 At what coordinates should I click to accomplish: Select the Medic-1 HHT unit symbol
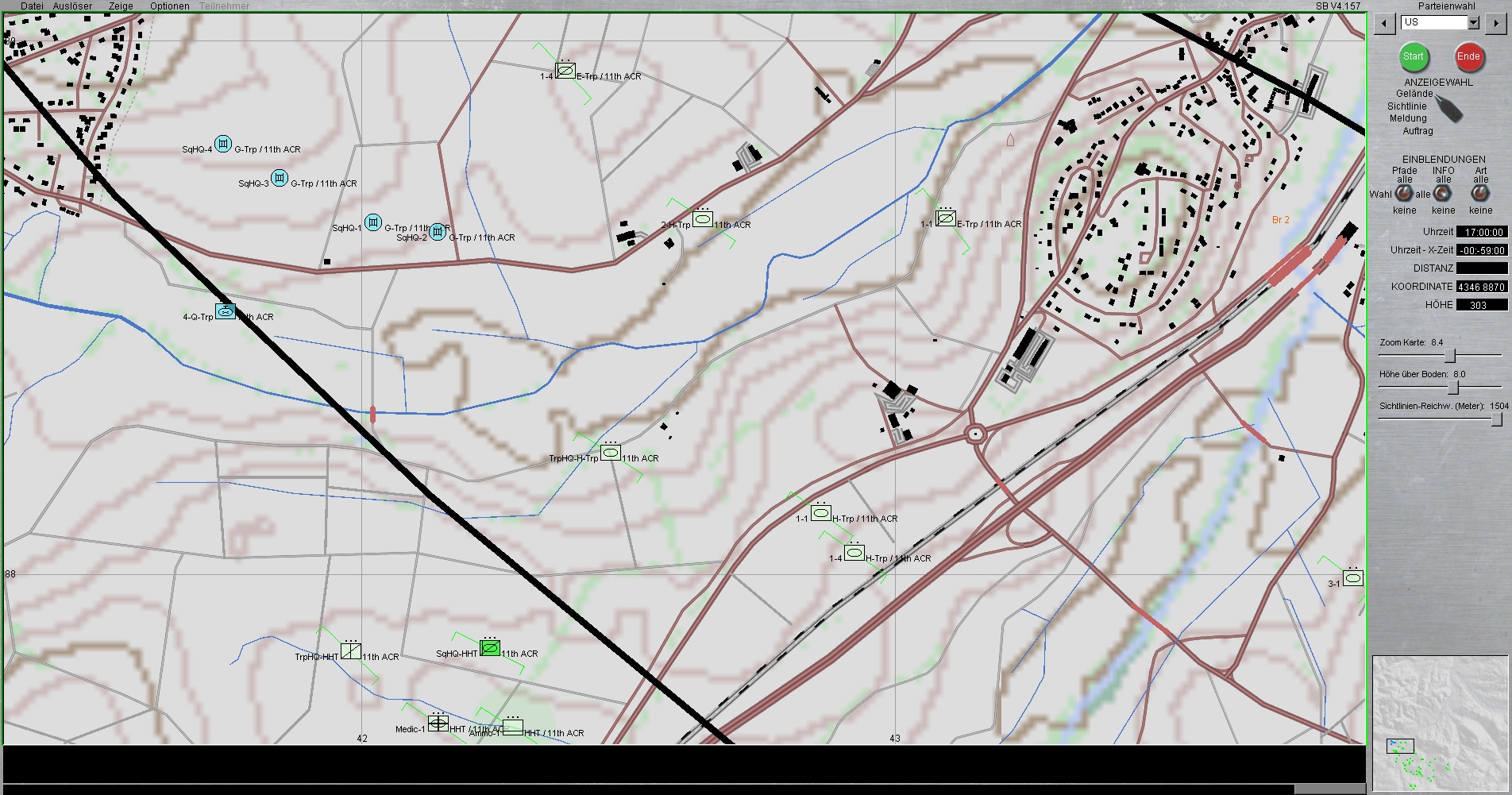click(438, 723)
